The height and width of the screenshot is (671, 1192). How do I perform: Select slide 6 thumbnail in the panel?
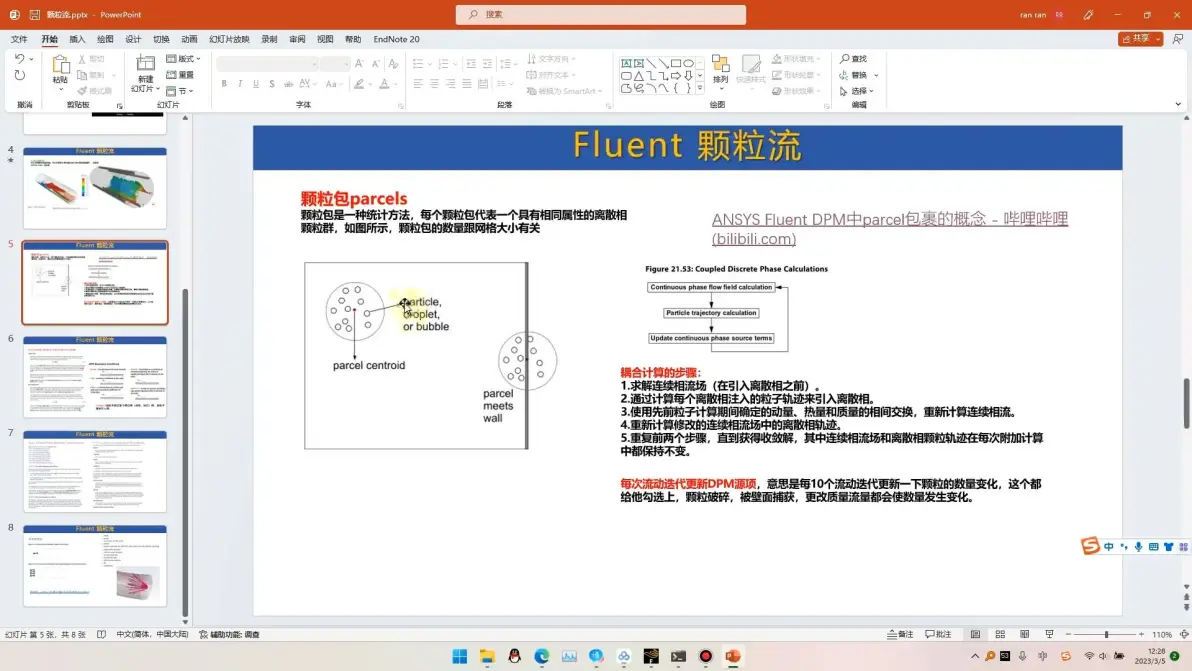coord(95,377)
